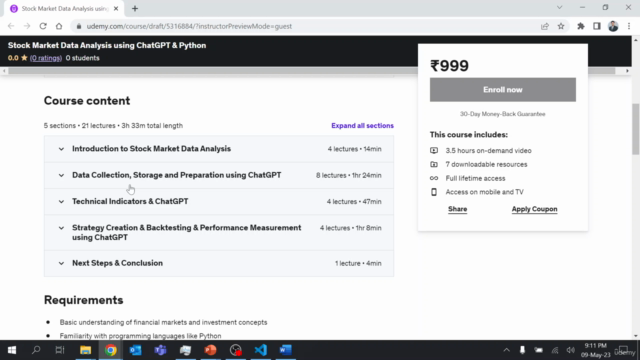The width and height of the screenshot is (640, 360).
Task: Click the ₹999 price text
Action: pos(449,66)
